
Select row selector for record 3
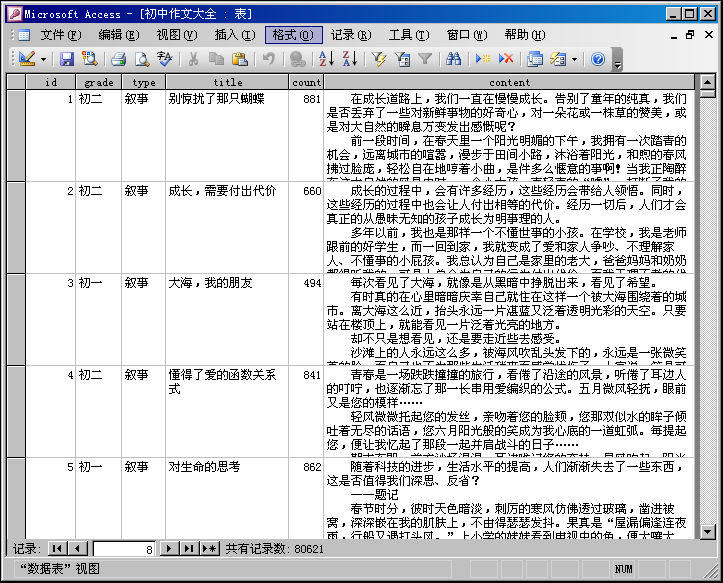[x=16, y=320]
